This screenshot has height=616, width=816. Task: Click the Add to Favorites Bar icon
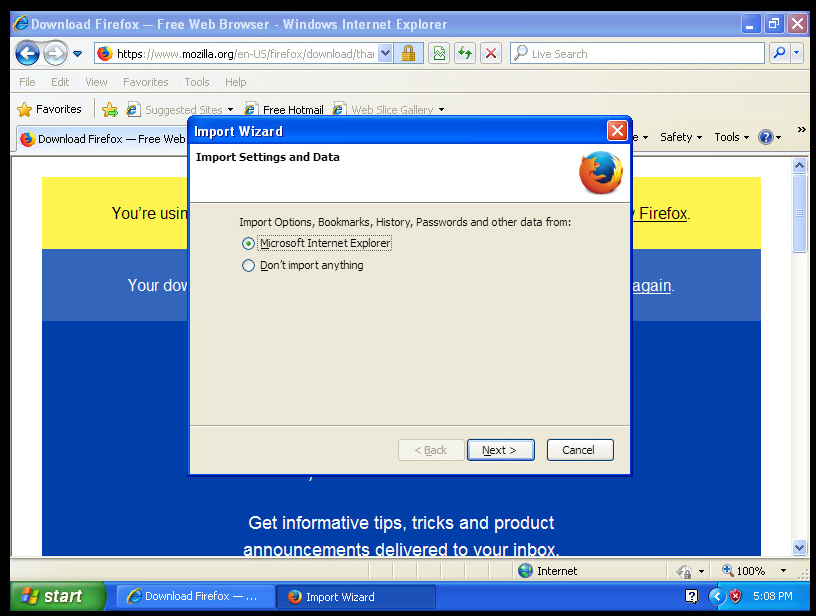(110, 109)
